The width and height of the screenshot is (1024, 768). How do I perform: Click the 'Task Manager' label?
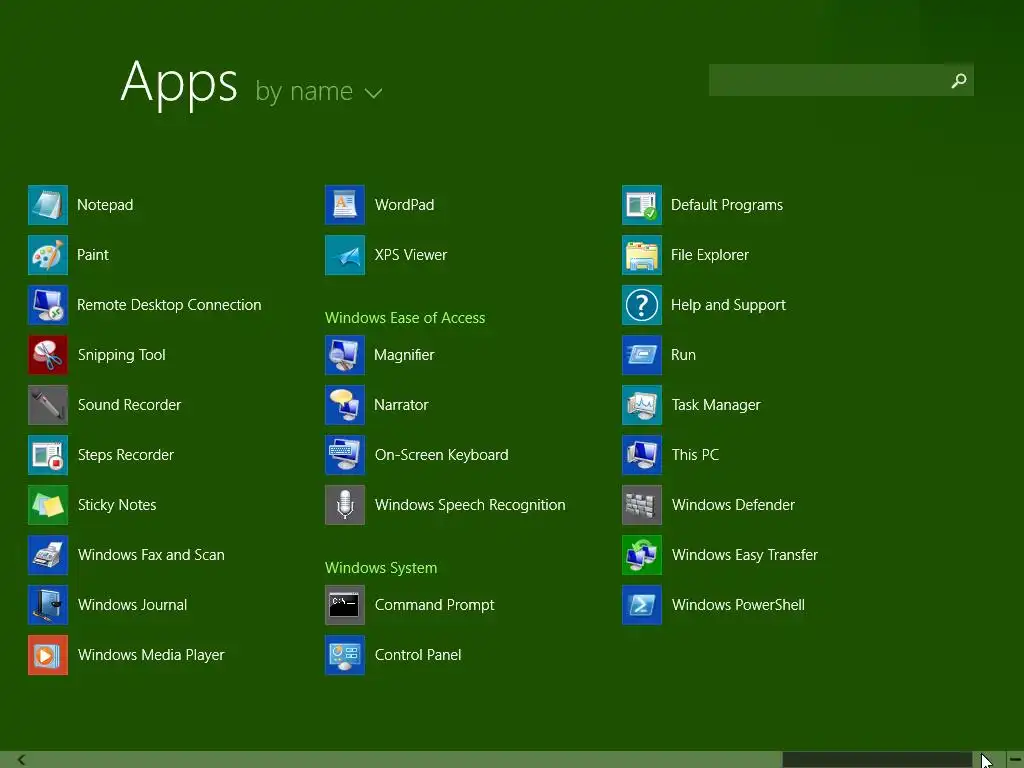716,405
